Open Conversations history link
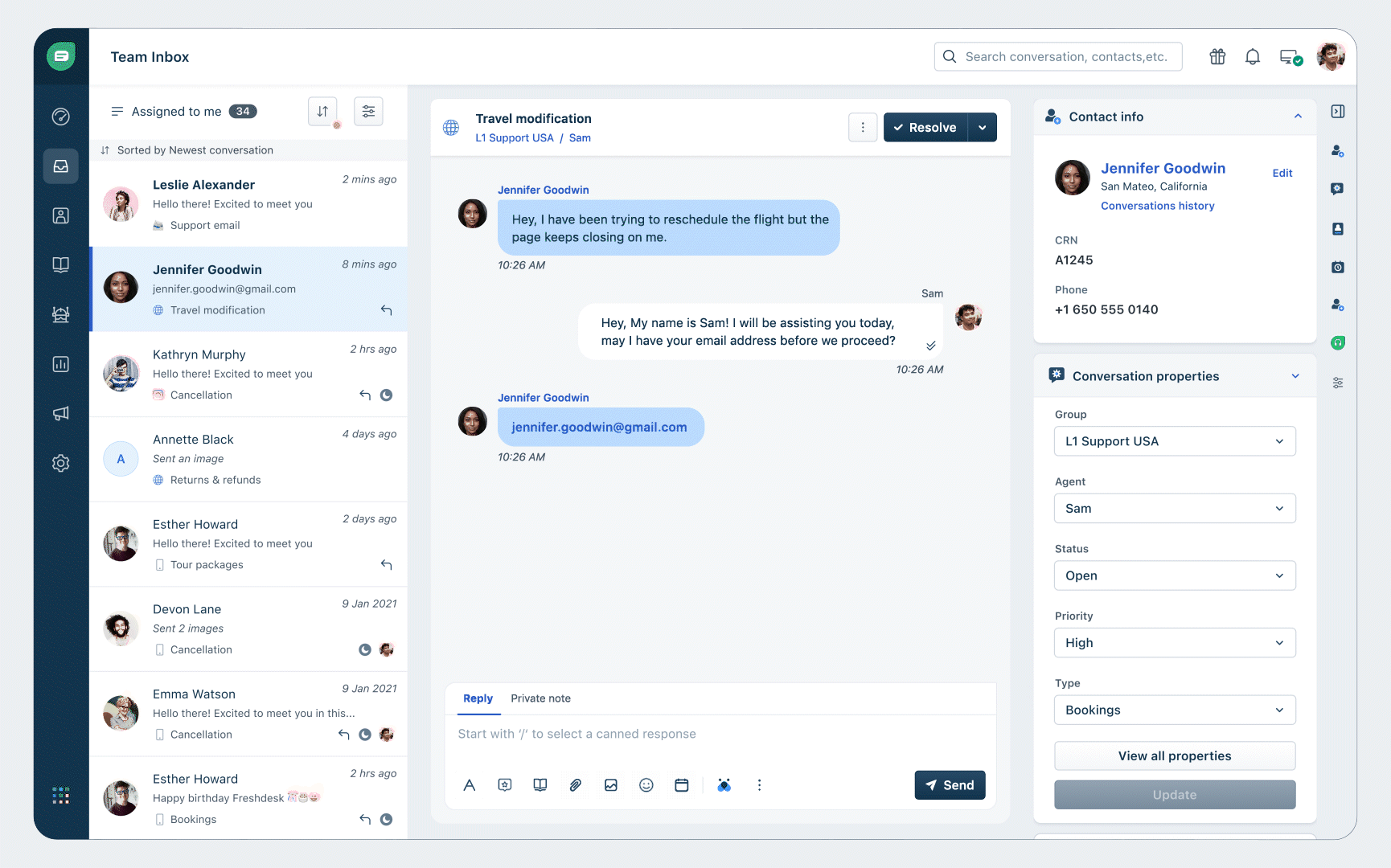The width and height of the screenshot is (1391, 868). tap(1157, 206)
